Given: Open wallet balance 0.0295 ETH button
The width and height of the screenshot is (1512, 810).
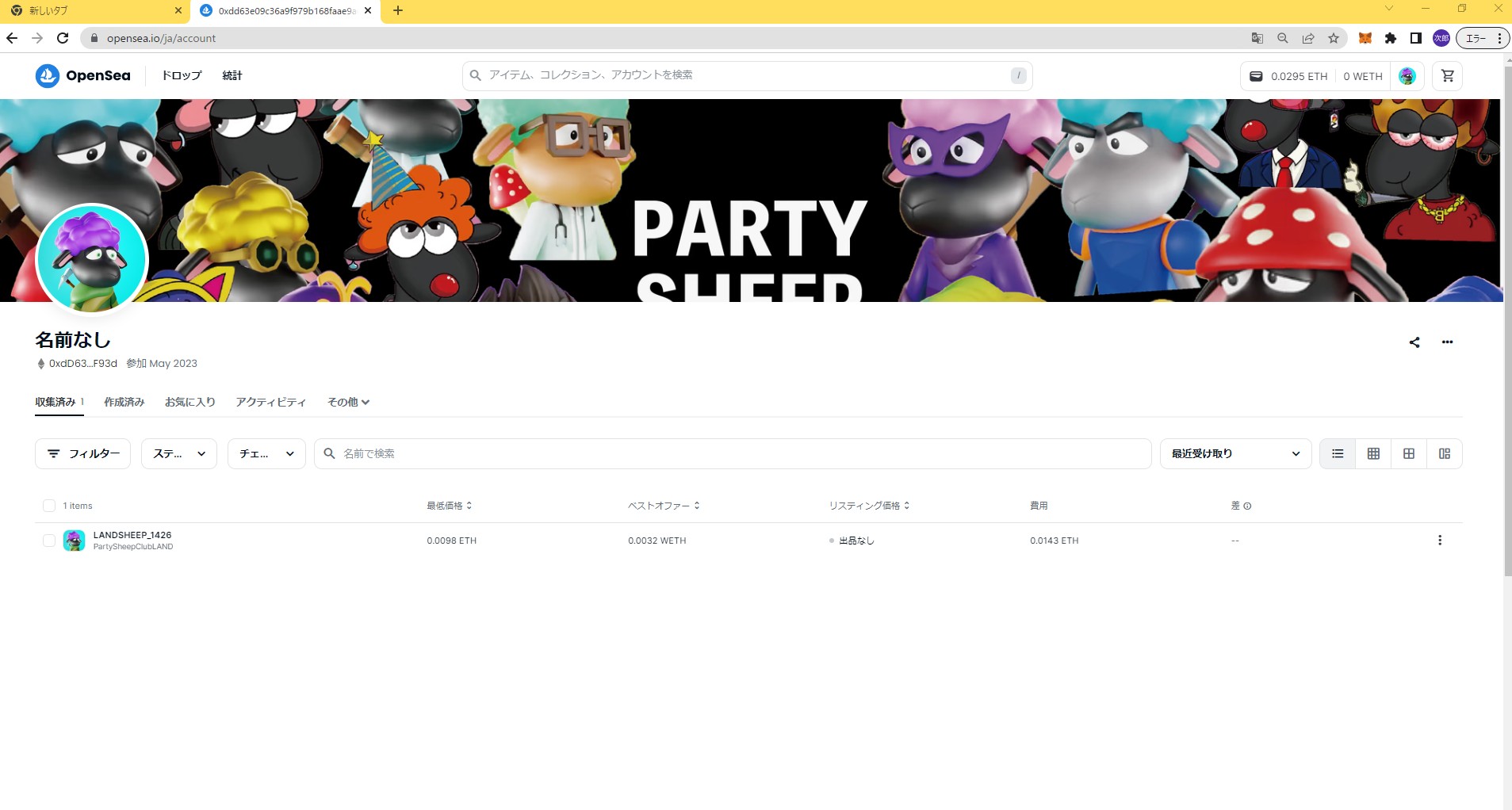Looking at the screenshot, I should [1288, 76].
